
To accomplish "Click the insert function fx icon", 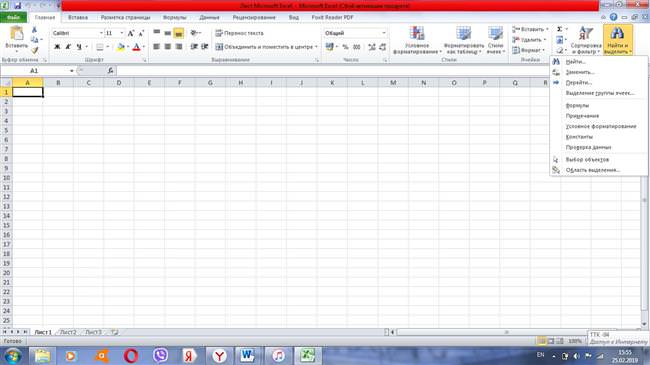I will point(110,71).
